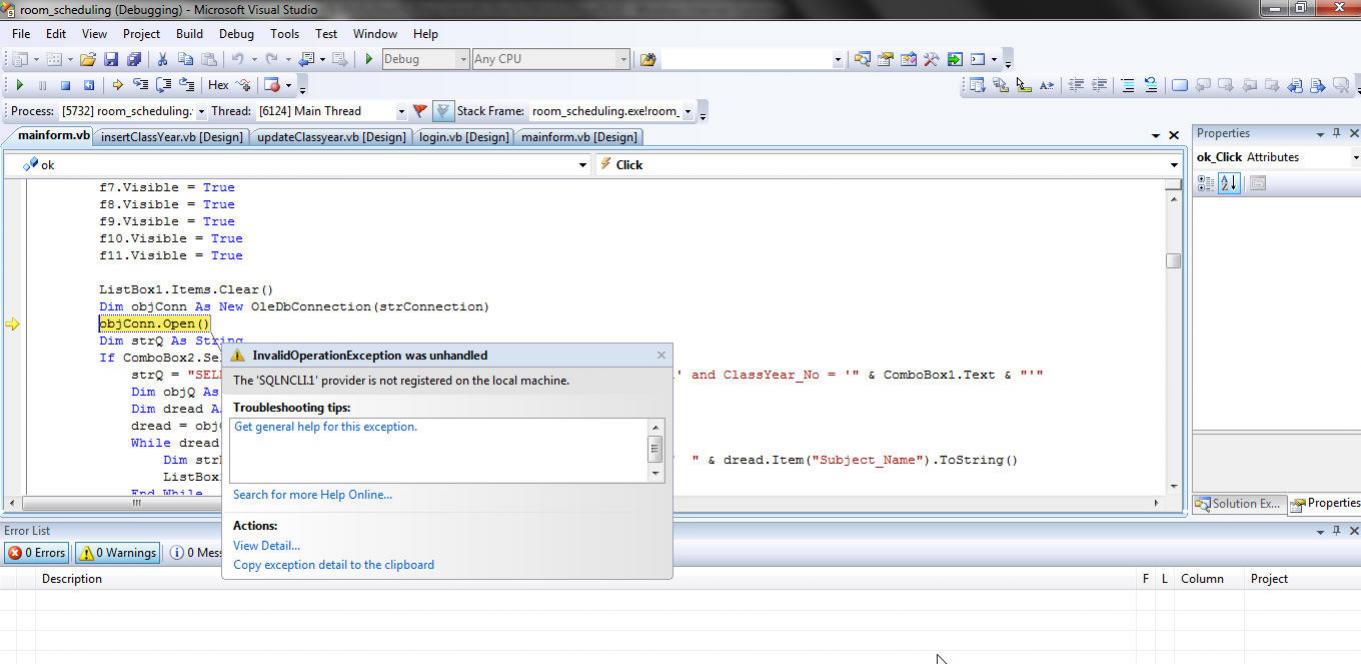Open the Debug configuration dropdown
This screenshot has width=1361, height=664.
pyautogui.click(x=463, y=59)
